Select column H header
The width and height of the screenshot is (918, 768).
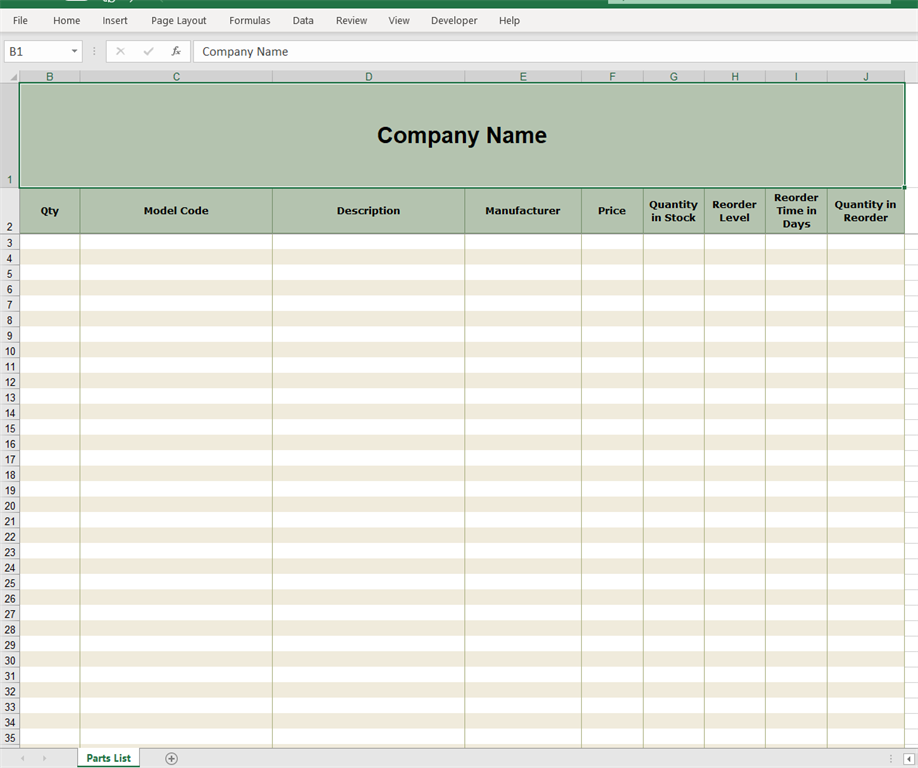[x=735, y=77]
